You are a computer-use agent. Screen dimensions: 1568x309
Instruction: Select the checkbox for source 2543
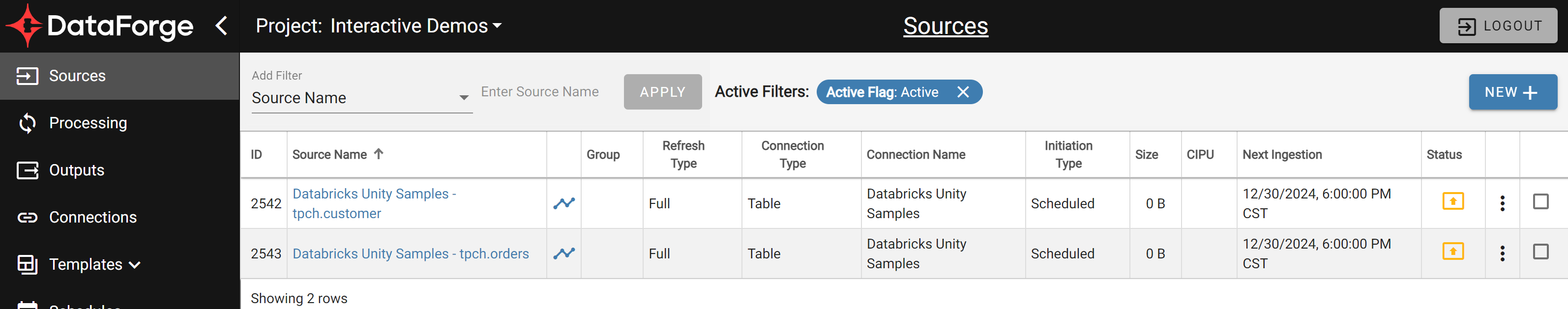click(x=1540, y=252)
